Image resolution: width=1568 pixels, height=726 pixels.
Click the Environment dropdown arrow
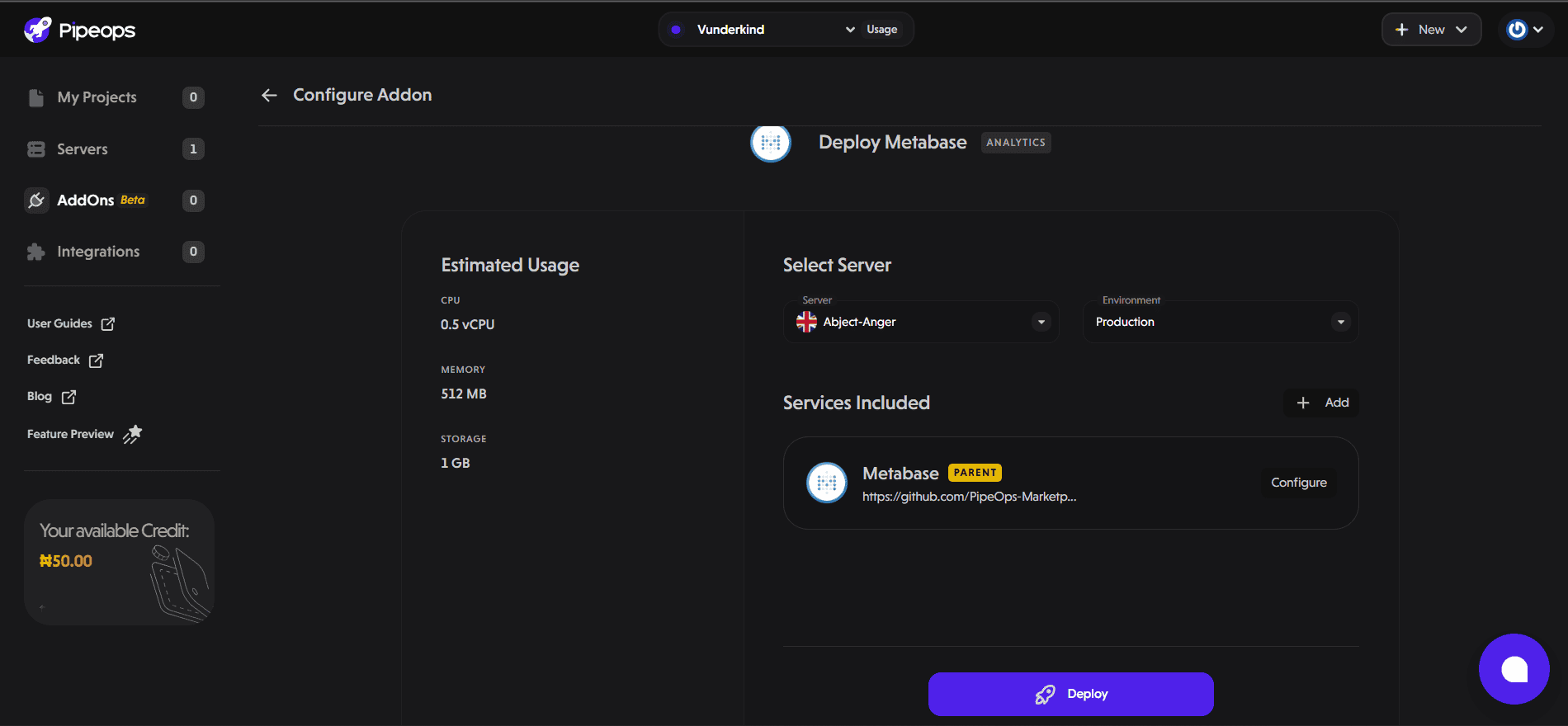click(1341, 322)
